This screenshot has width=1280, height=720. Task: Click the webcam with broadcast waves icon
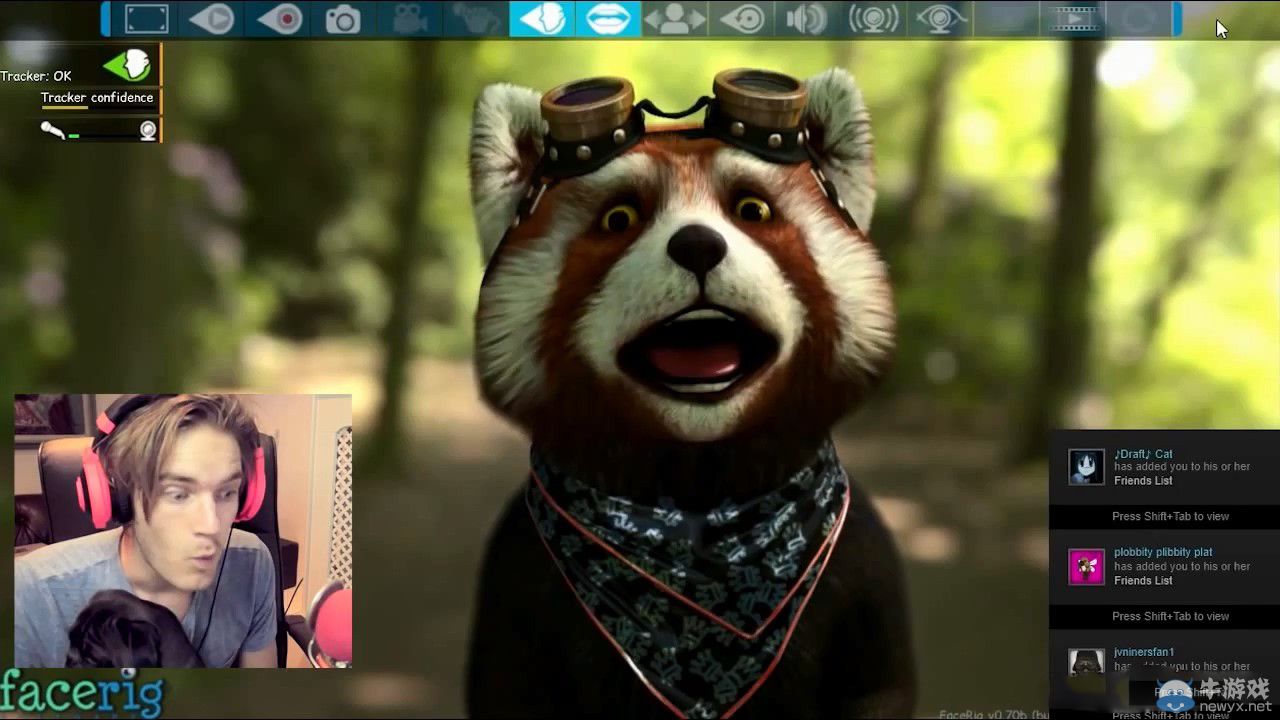point(873,19)
